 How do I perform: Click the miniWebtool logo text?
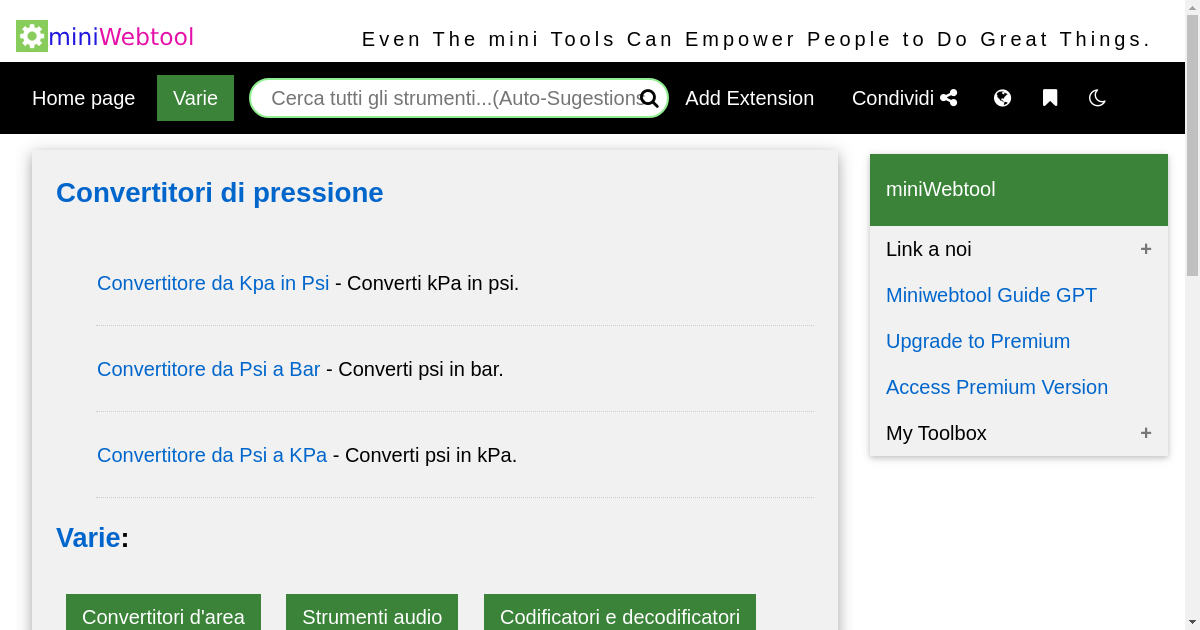tap(121, 37)
